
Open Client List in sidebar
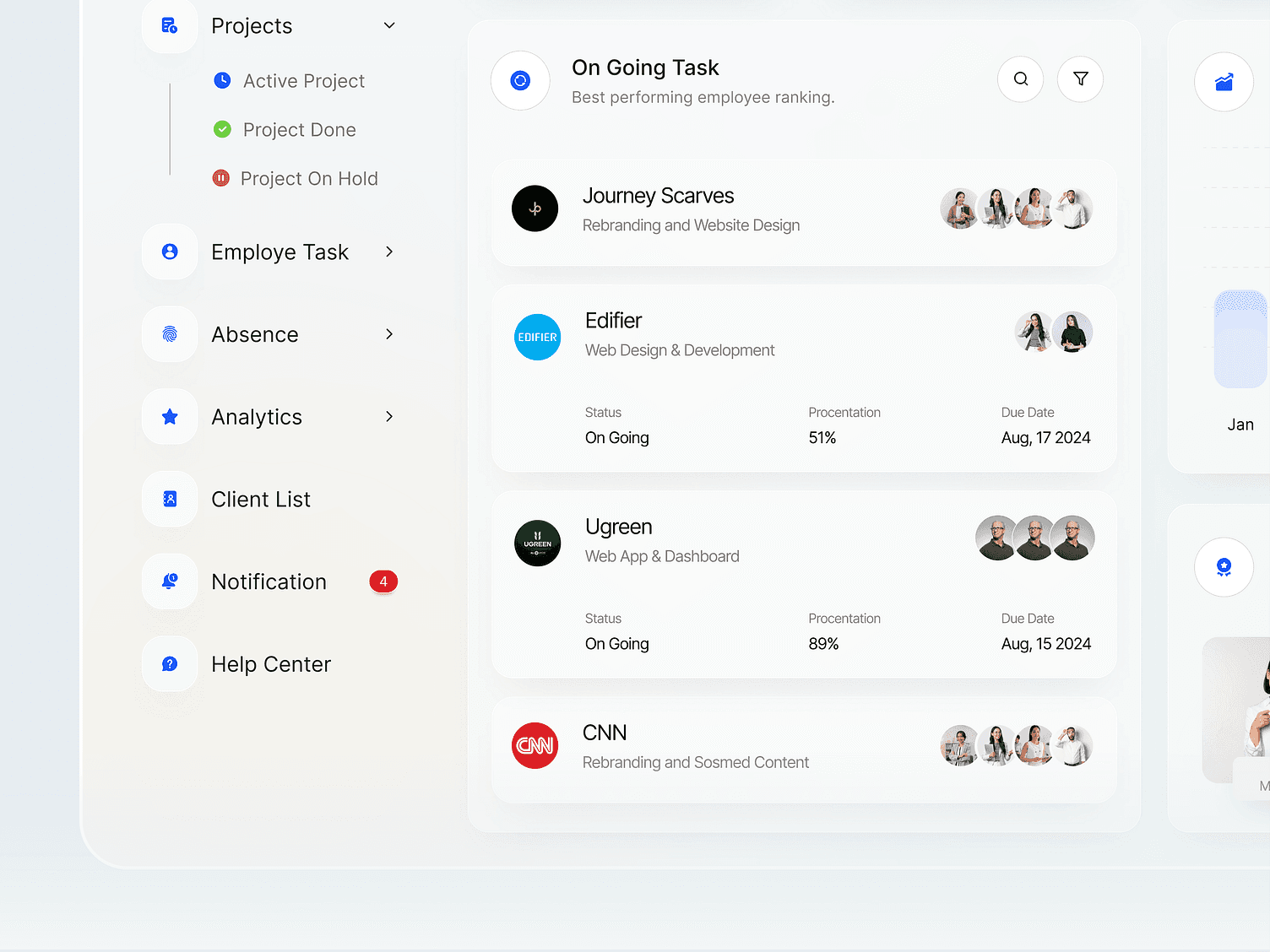tap(261, 500)
